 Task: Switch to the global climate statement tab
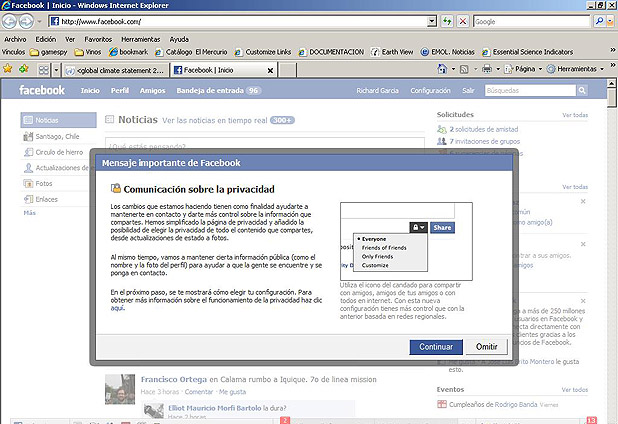(114, 70)
